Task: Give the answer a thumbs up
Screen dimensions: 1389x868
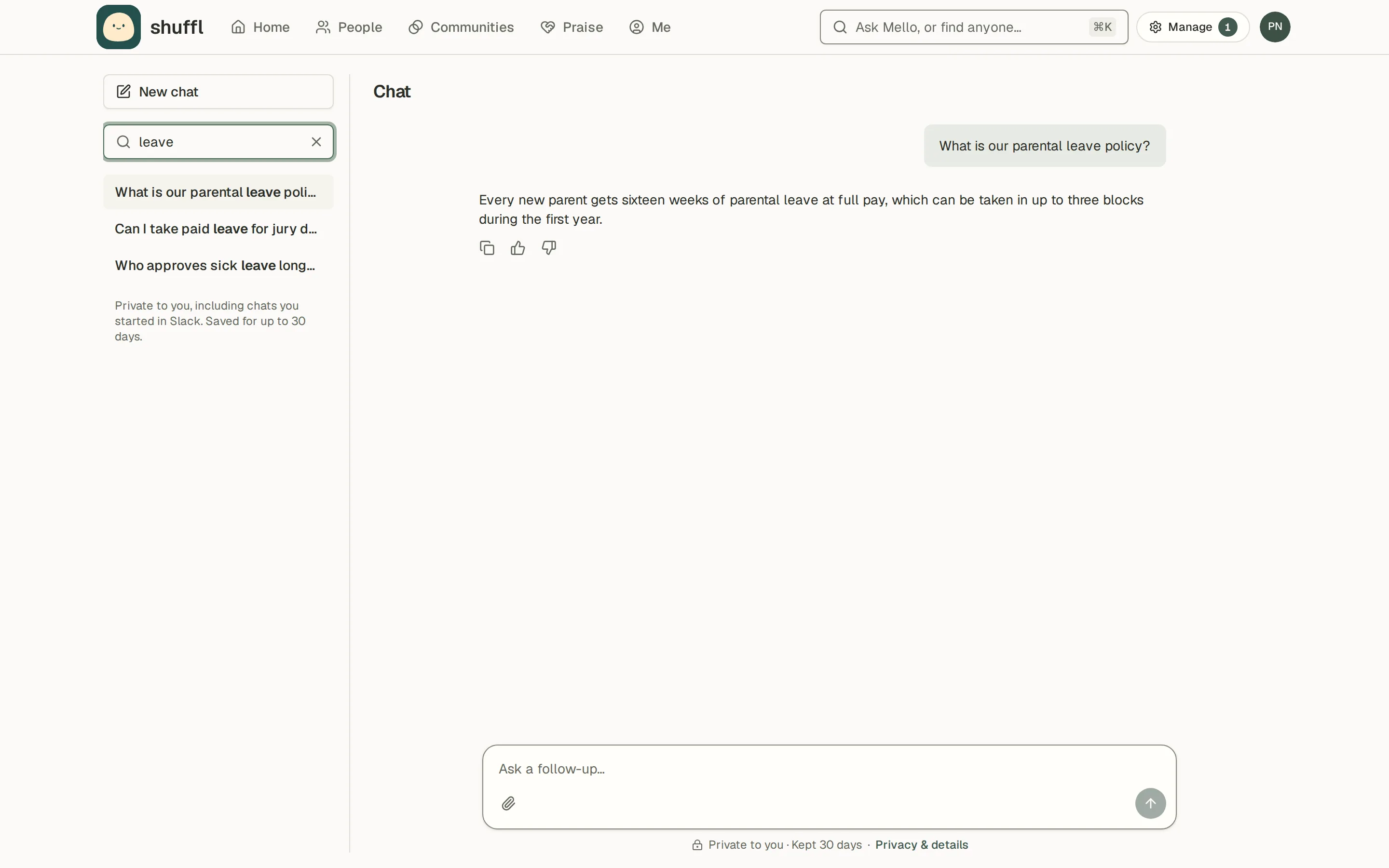Action: coord(517,248)
